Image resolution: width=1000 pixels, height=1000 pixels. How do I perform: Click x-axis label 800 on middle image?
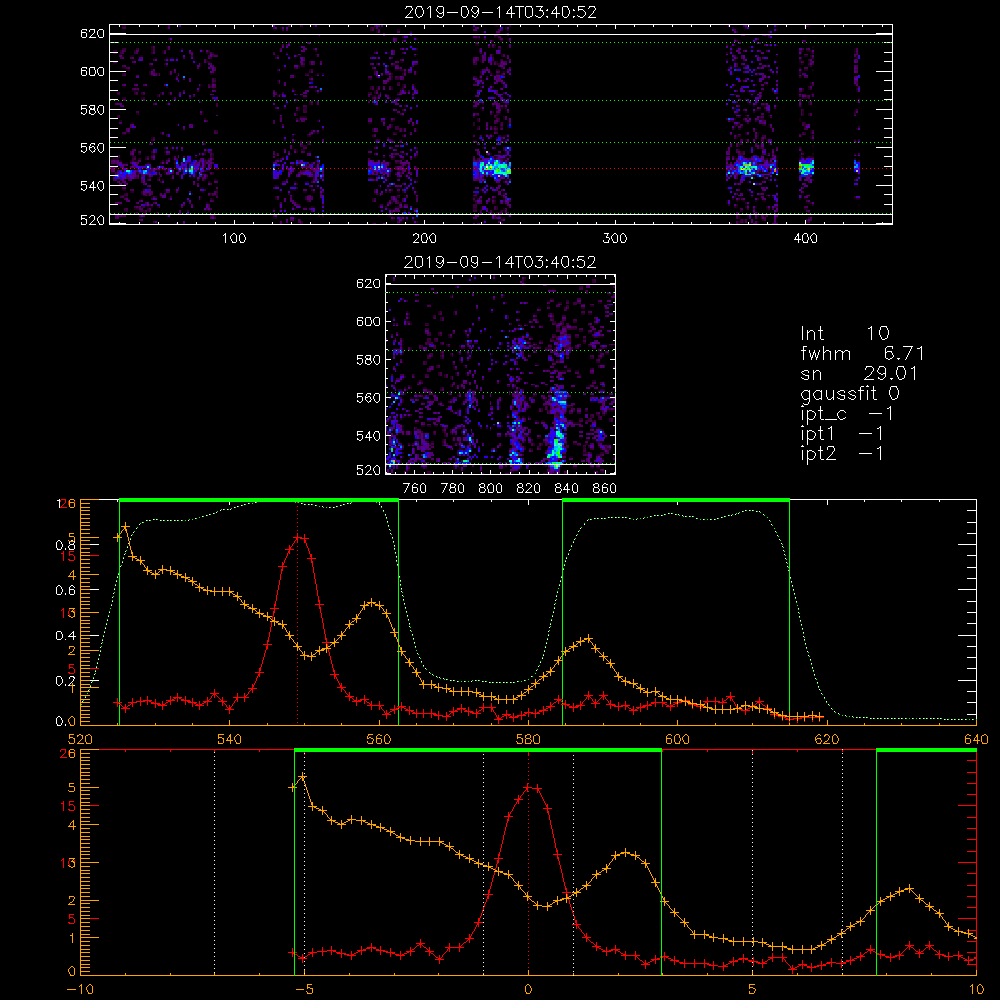point(490,489)
